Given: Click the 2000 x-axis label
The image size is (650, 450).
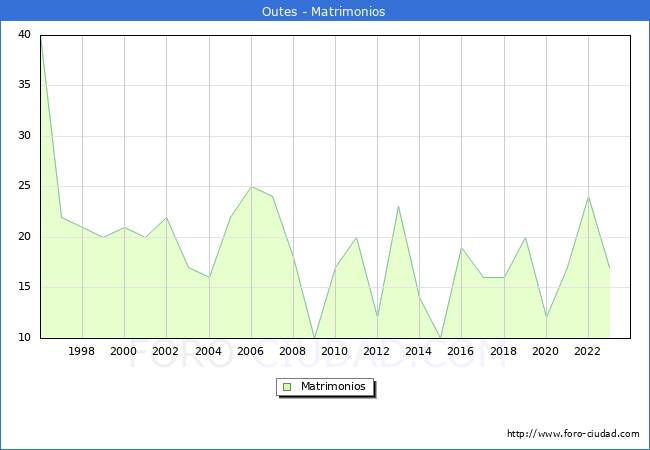Looking at the screenshot, I should tap(124, 352).
